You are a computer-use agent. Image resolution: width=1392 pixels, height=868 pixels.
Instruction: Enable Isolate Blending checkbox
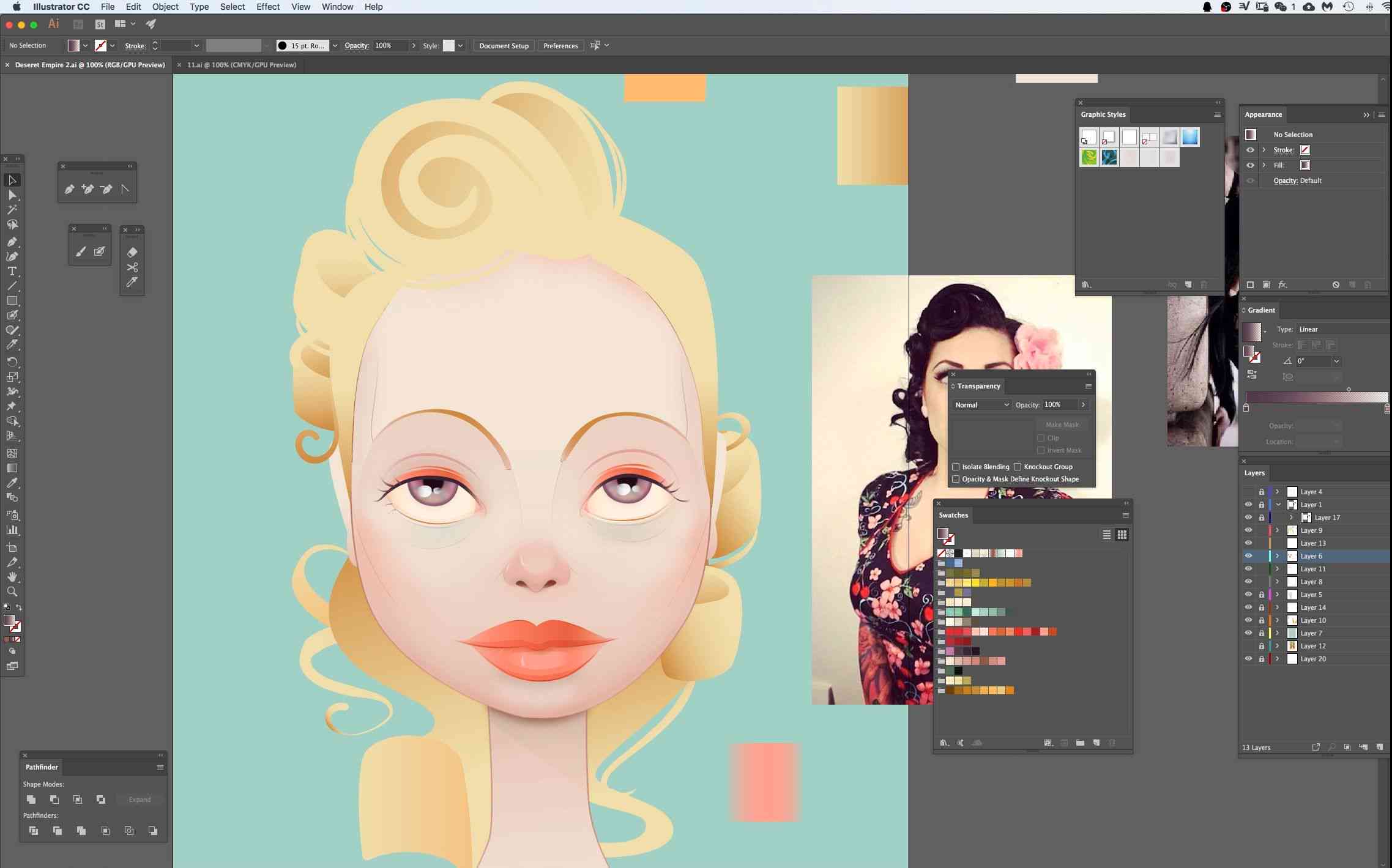point(955,466)
